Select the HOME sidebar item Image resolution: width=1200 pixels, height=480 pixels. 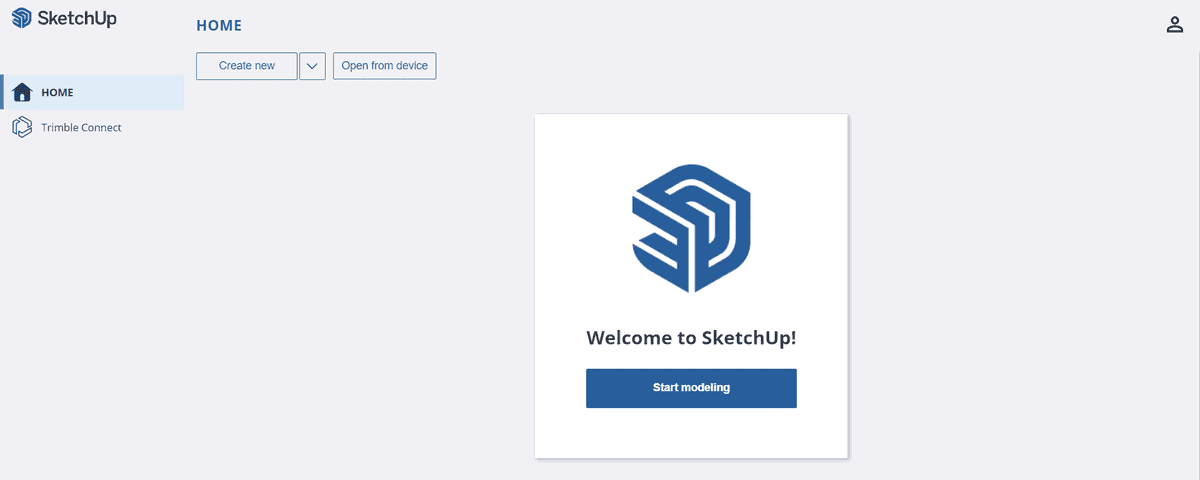click(93, 92)
